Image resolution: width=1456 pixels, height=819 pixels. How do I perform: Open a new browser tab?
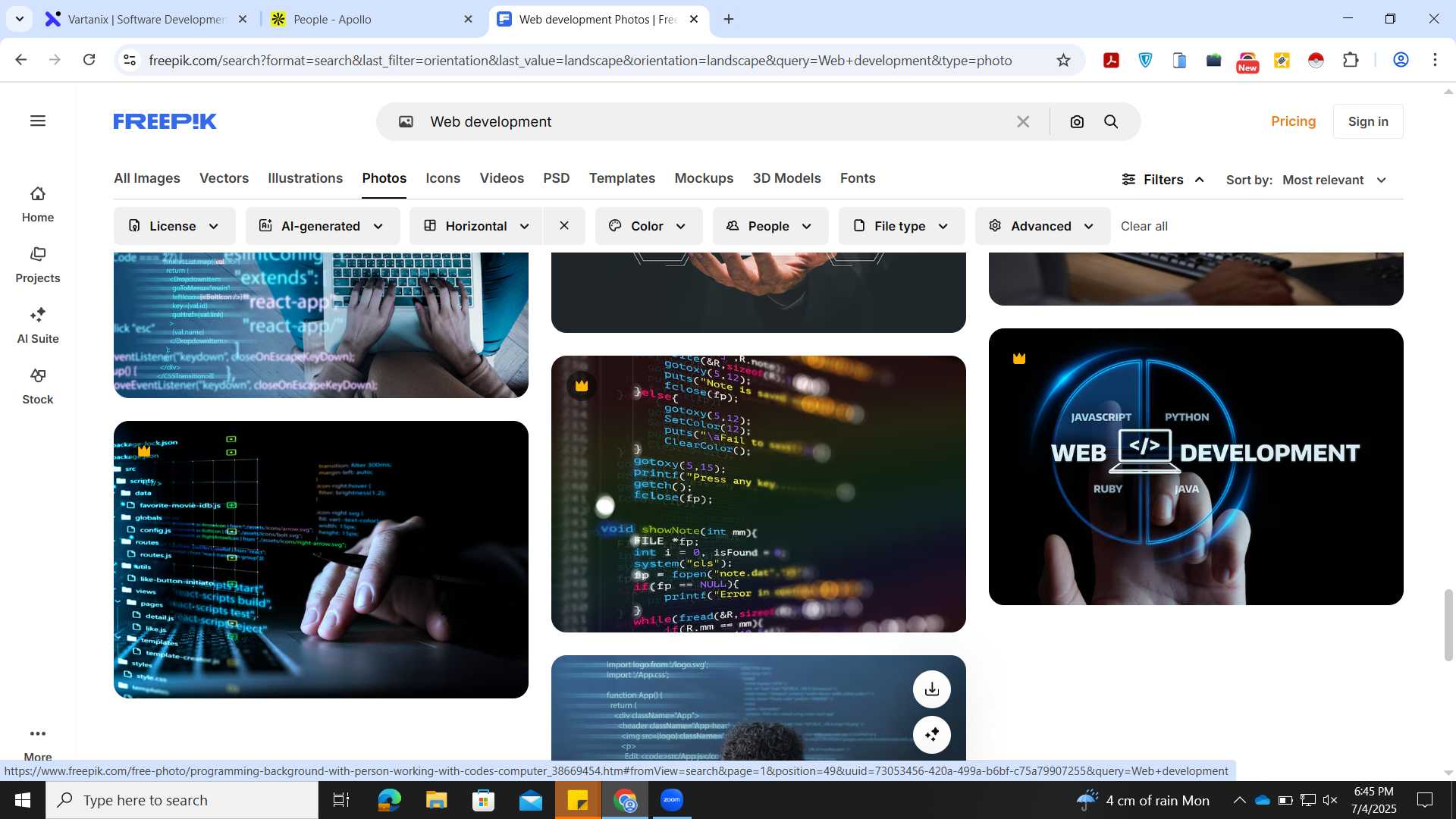pos(729,19)
